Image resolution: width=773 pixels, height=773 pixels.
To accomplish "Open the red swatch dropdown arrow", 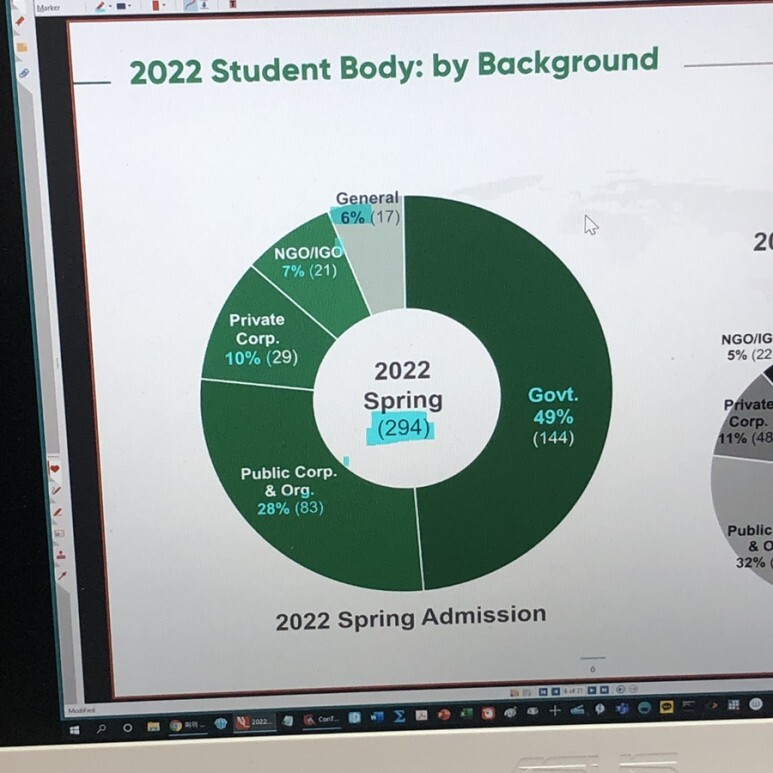I will 164,5.
